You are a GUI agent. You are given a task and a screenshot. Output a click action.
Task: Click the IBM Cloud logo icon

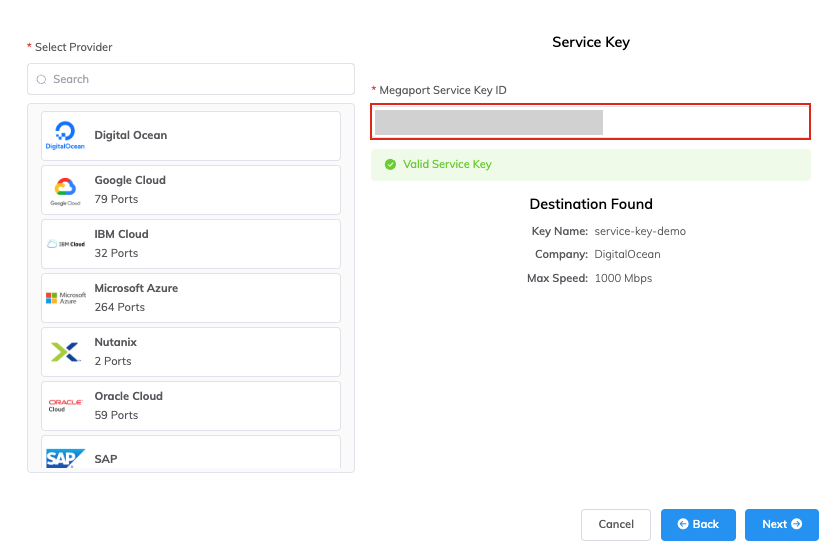(x=65, y=243)
